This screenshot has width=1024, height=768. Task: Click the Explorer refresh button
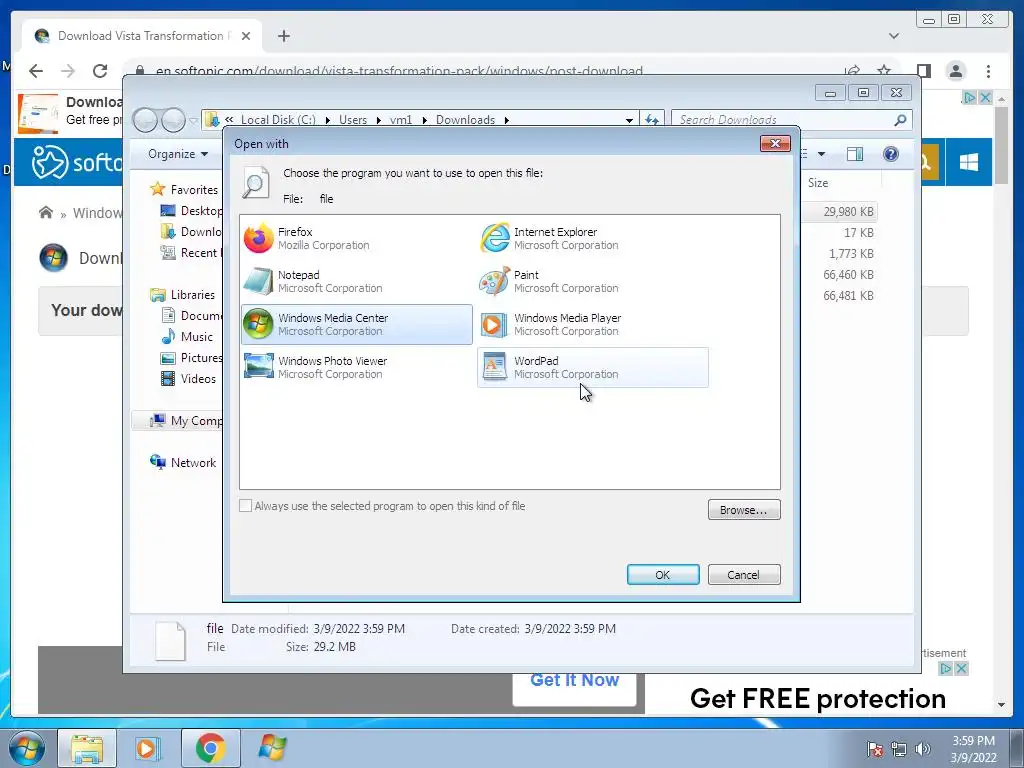click(652, 120)
